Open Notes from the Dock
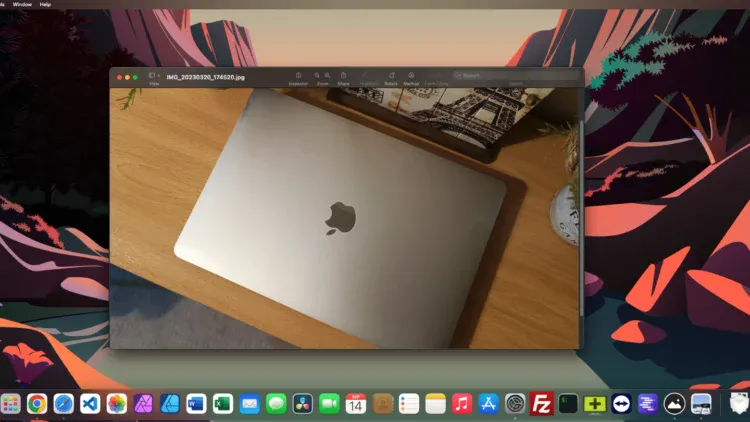The height and width of the screenshot is (422, 750). tap(435, 404)
